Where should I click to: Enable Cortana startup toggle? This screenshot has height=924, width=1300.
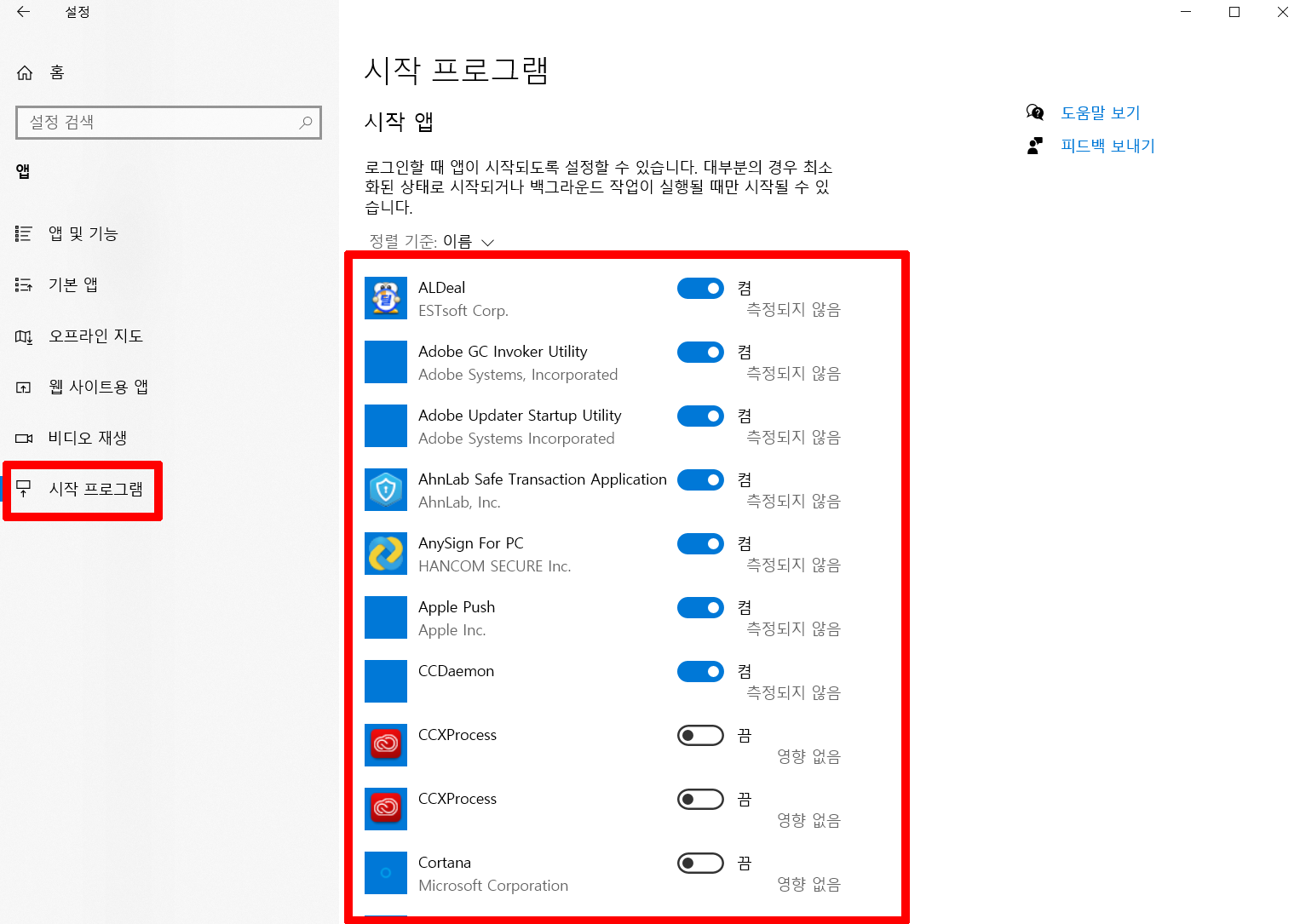tap(700, 864)
